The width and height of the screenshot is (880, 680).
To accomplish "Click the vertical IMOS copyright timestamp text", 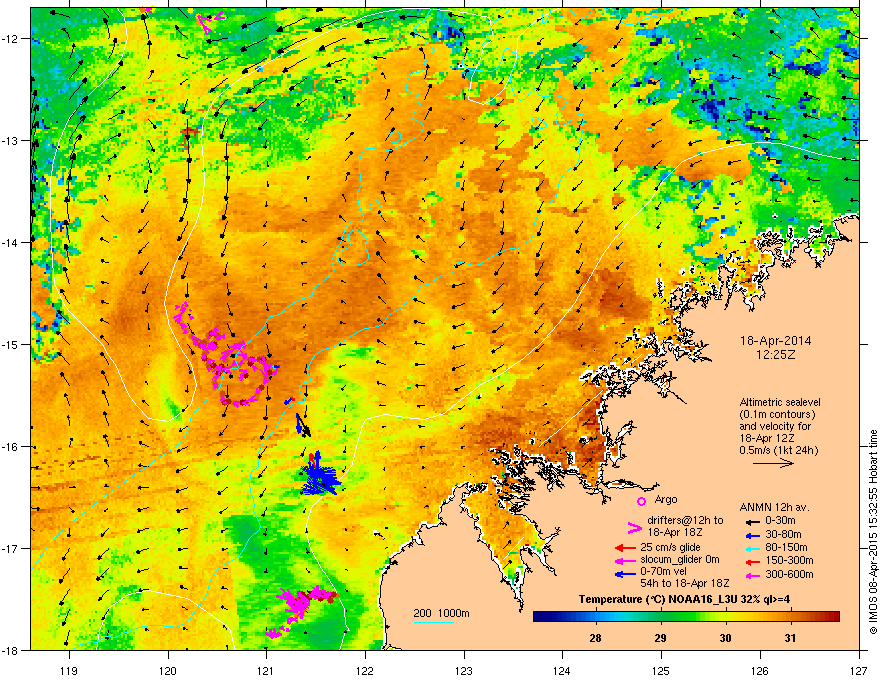I will tap(873, 531).
